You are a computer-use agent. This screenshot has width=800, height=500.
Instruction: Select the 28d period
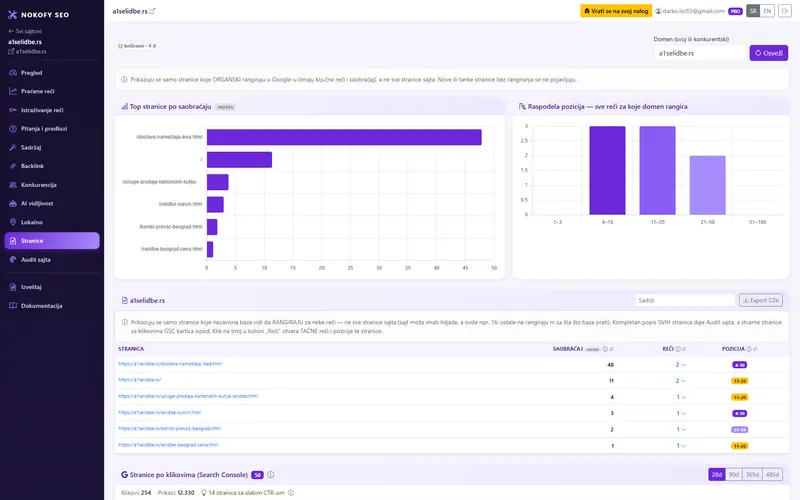click(717, 475)
